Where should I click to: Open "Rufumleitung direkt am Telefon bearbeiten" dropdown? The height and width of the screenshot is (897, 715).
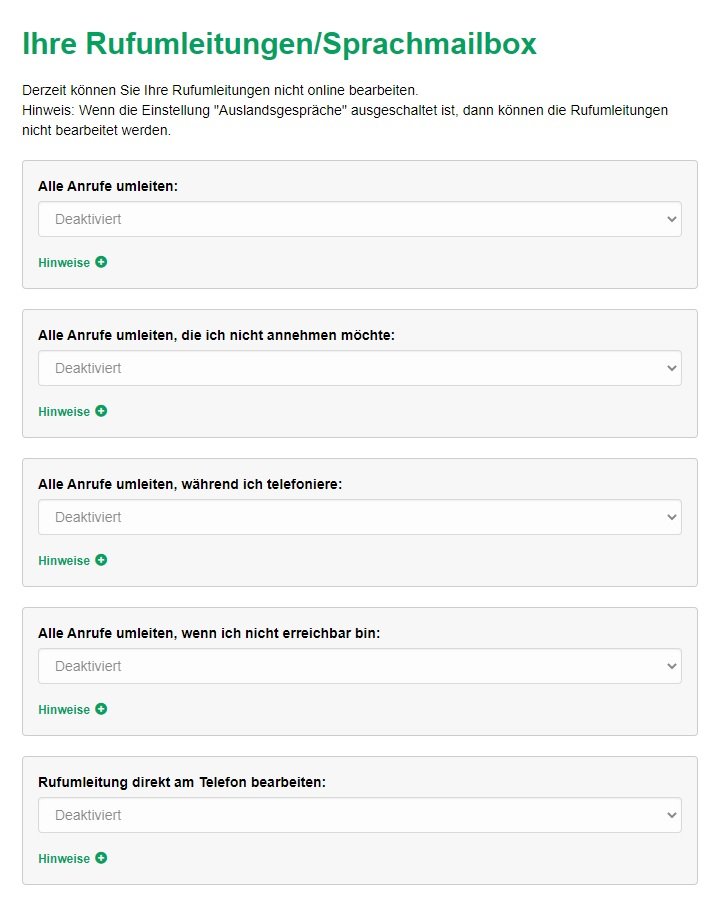pyautogui.click(x=360, y=815)
